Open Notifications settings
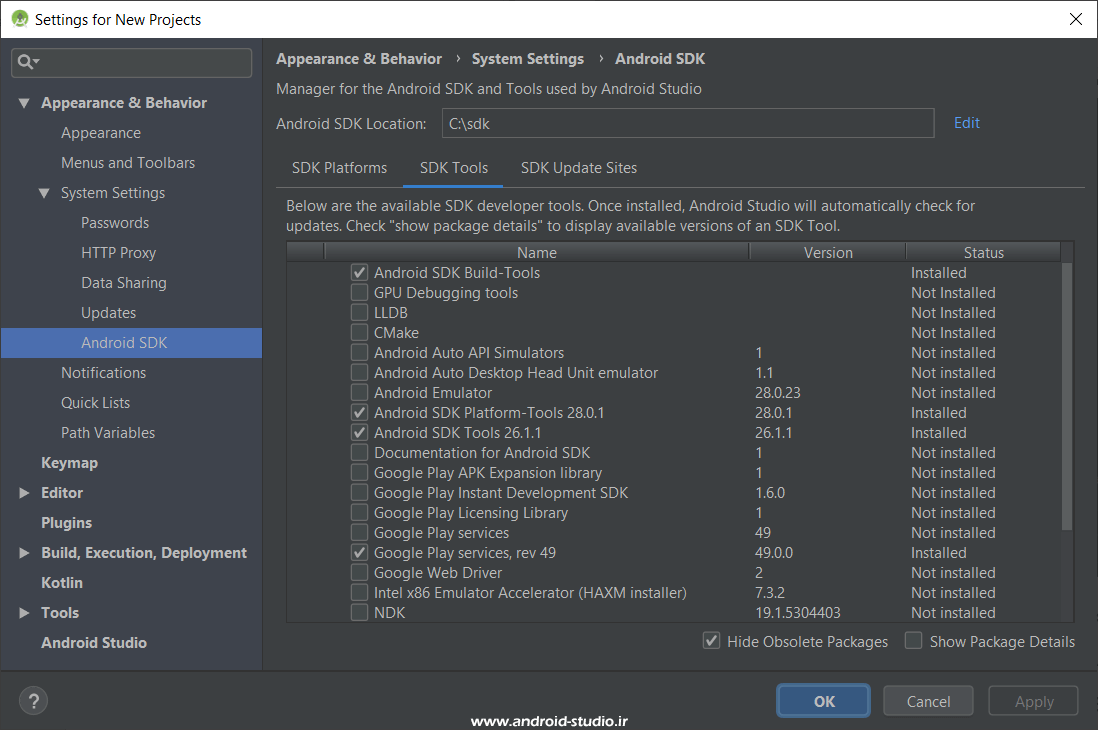Image resolution: width=1098 pixels, height=730 pixels. [x=104, y=373]
